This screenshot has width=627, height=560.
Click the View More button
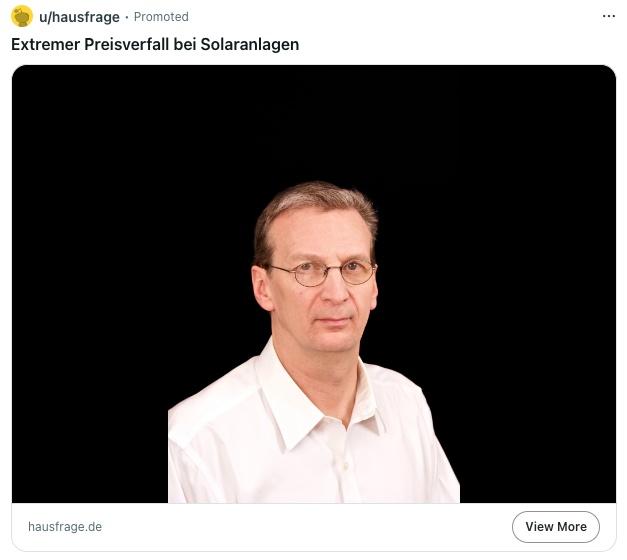(x=555, y=527)
